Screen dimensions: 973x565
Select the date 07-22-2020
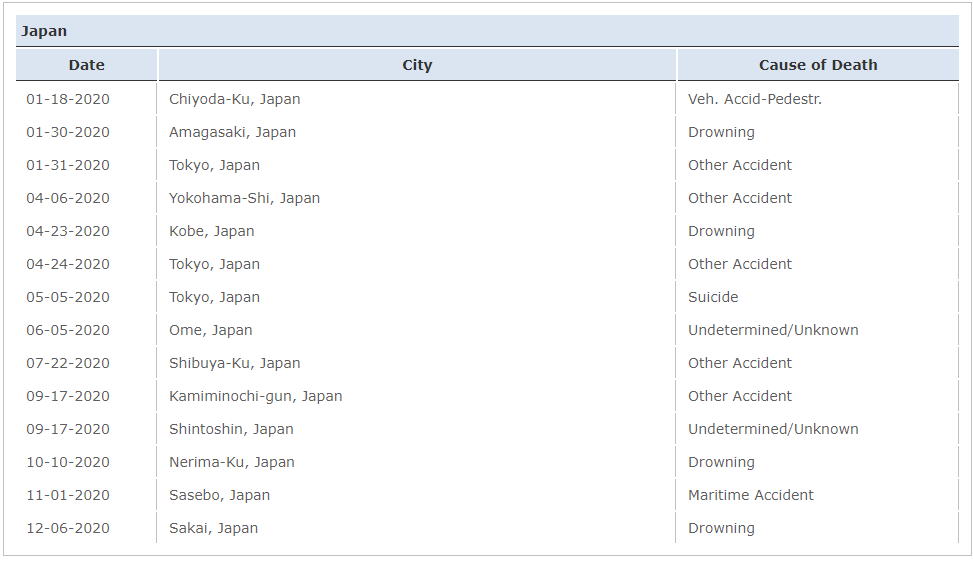tap(68, 363)
